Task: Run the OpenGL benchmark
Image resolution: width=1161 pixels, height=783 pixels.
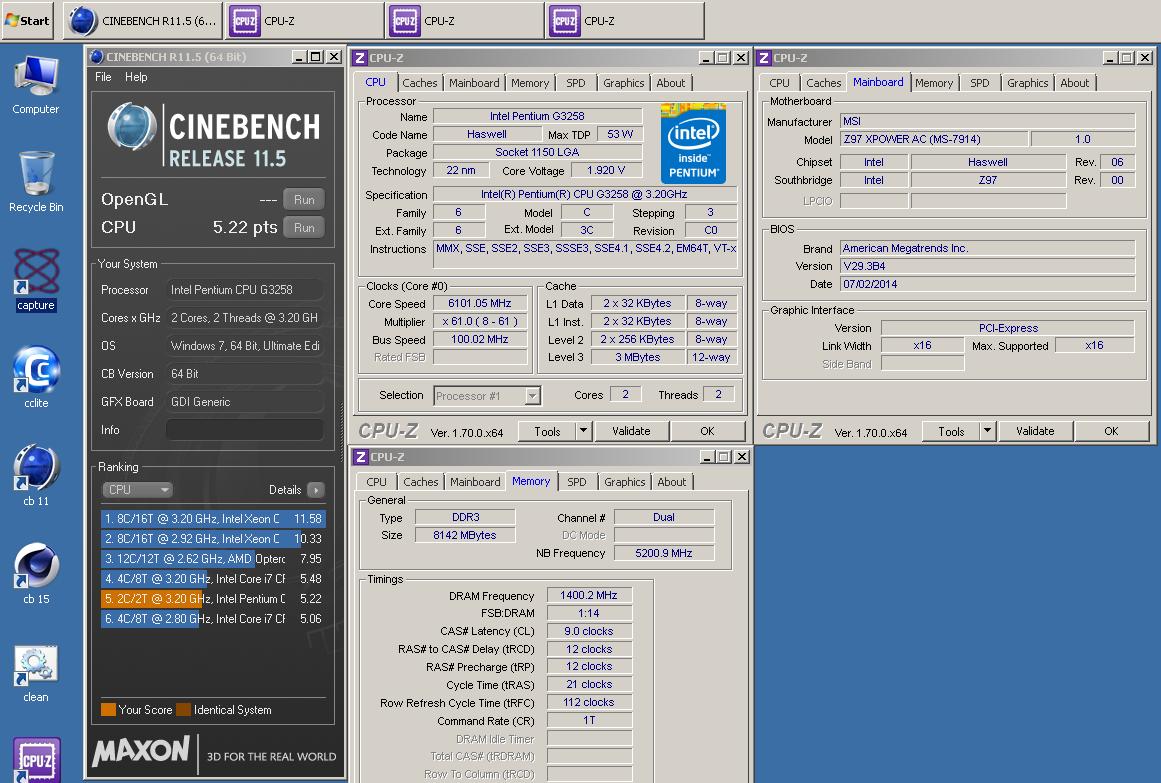Action: (x=304, y=199)
